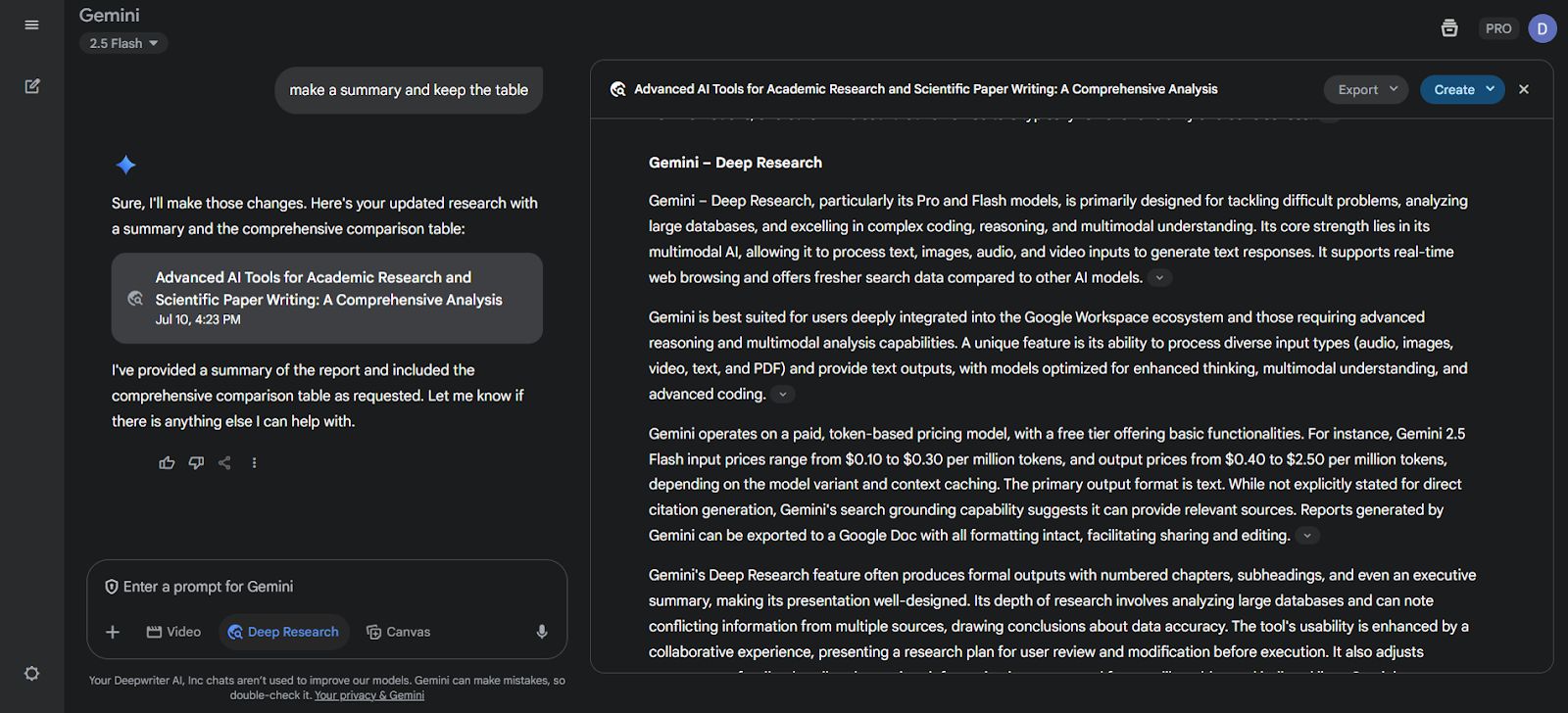The image size is (1568, 713).
Task: Open the account avatar 'D'
Action: (x=1542, y=28)
